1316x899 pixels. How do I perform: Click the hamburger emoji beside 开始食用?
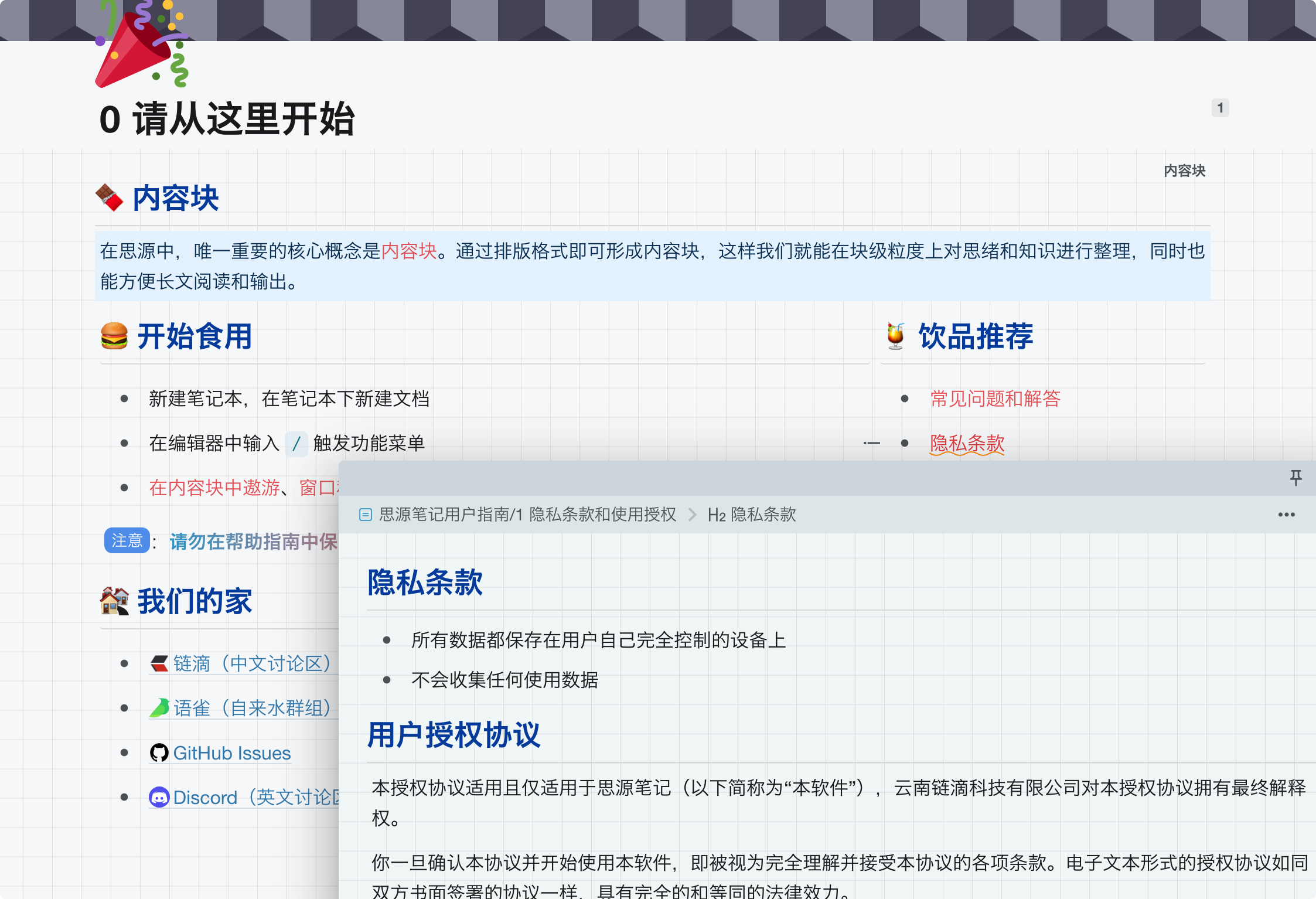point(114,336)
